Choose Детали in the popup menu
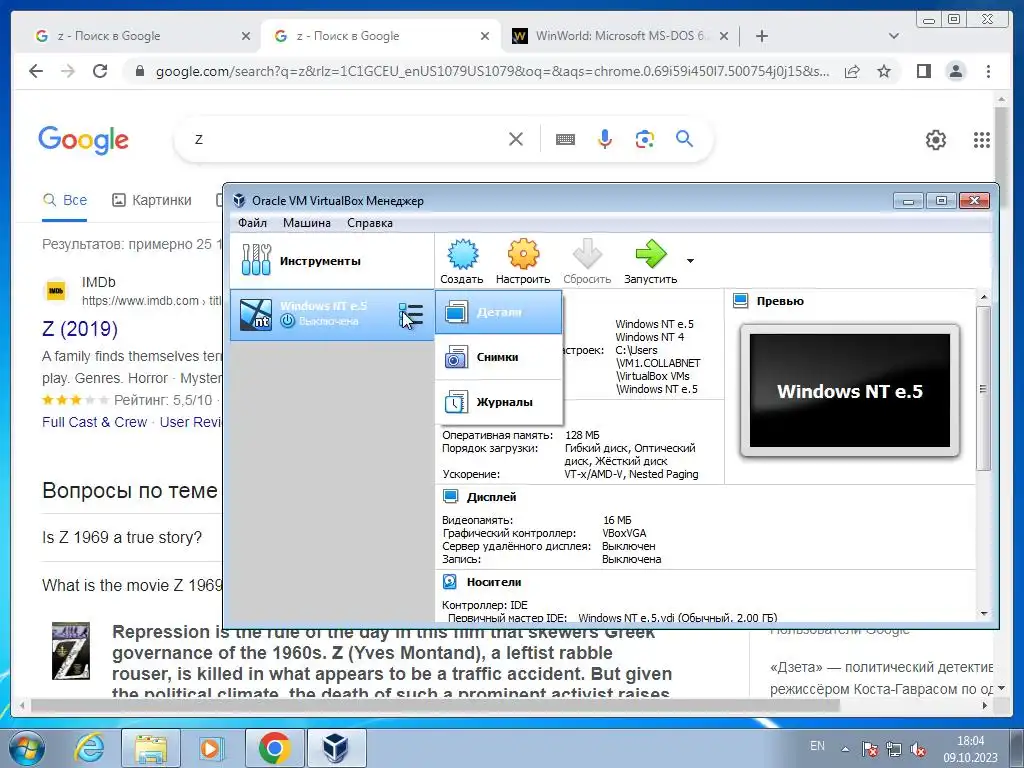This screenshot has width=1024, height=768. [498, 312]
